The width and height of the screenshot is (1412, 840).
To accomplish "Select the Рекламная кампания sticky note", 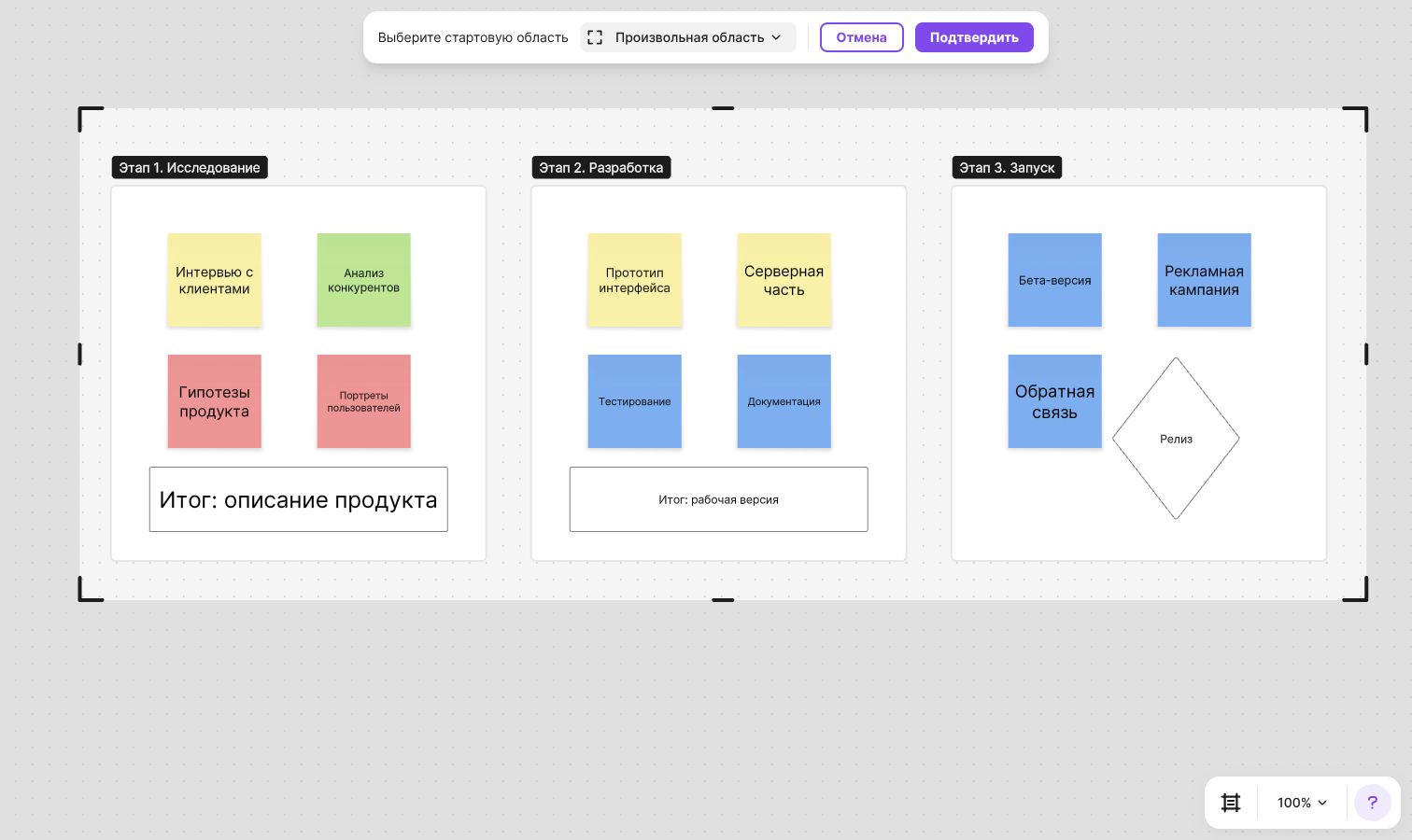I will tap(1205, 280).
